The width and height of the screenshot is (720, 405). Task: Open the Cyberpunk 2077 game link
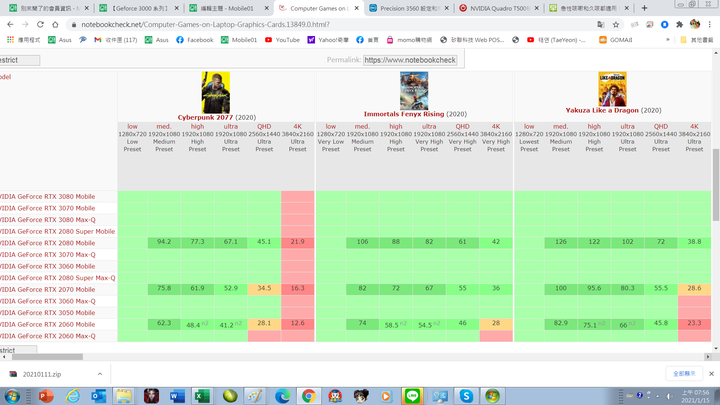[x=205, y=118]
